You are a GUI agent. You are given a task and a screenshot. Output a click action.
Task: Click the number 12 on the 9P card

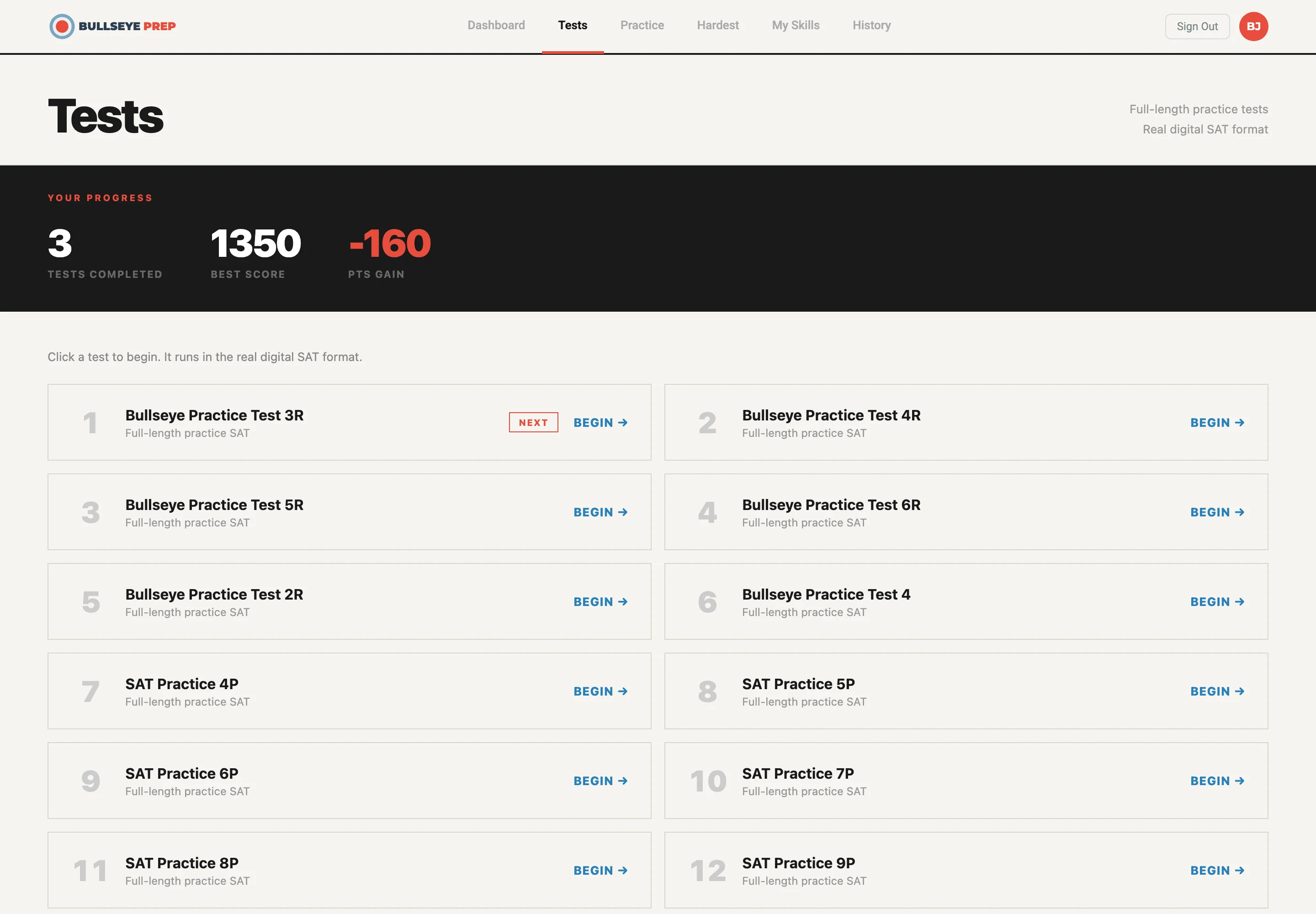(x=708, y=871)
